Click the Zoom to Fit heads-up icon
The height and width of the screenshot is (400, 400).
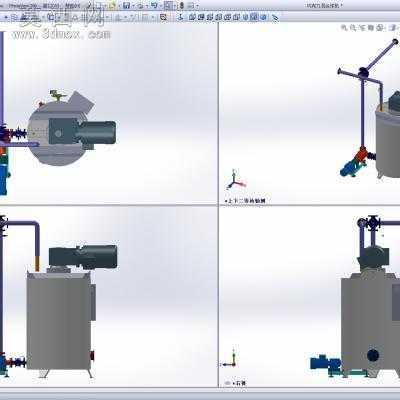(x=344, y=28)
